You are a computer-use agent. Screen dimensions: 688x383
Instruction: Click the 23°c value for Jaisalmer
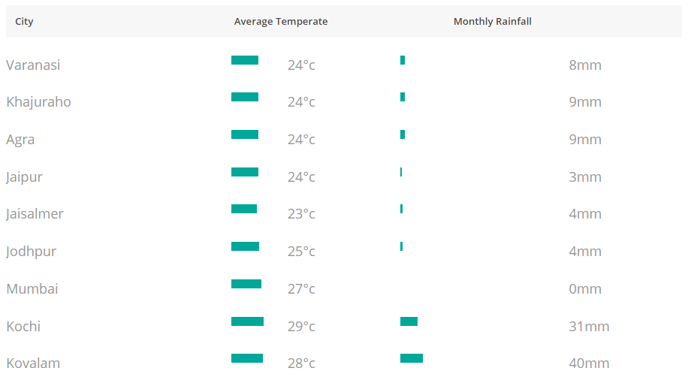click(x=301, y=214)
